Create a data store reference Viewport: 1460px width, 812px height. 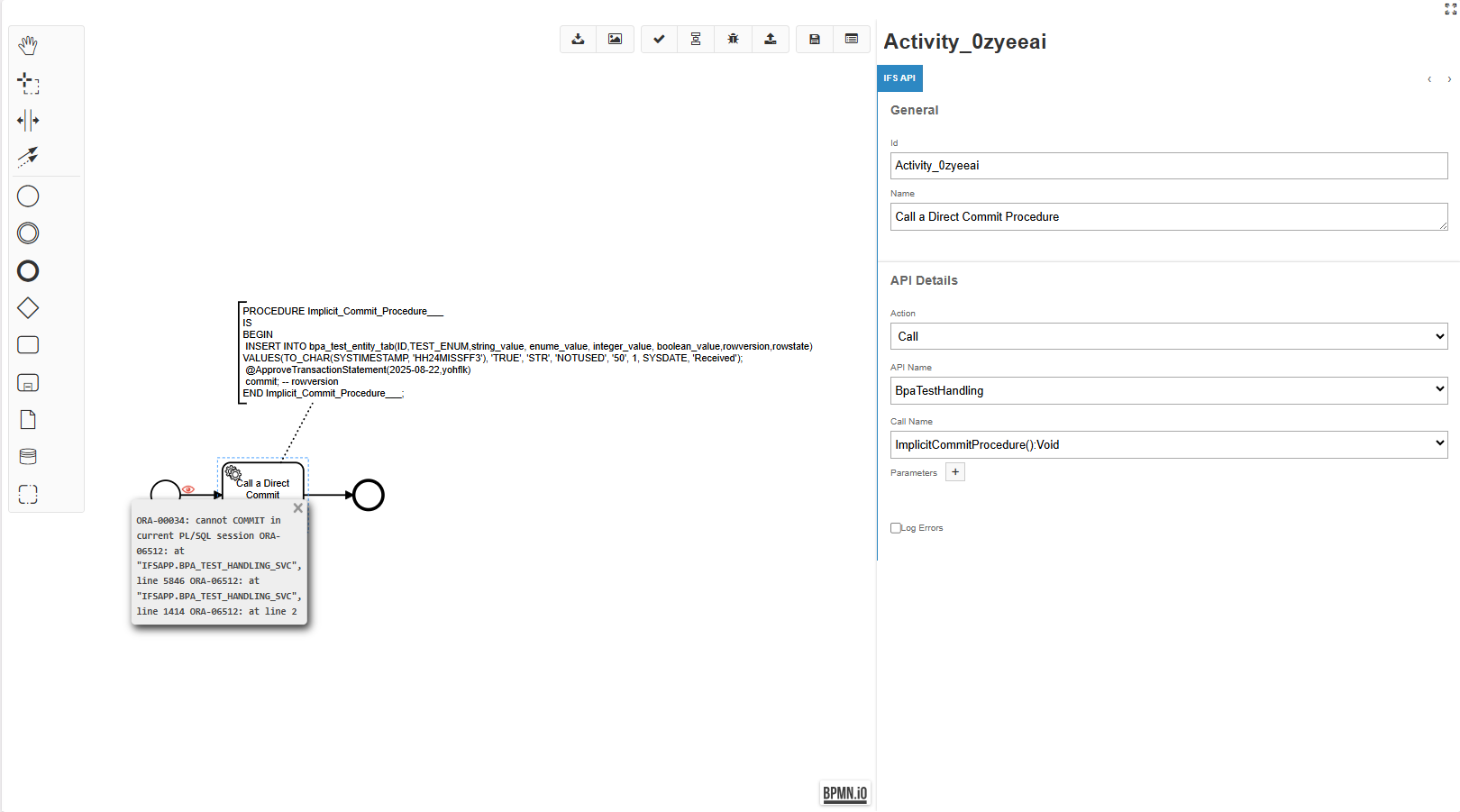(x=28, y=456)
